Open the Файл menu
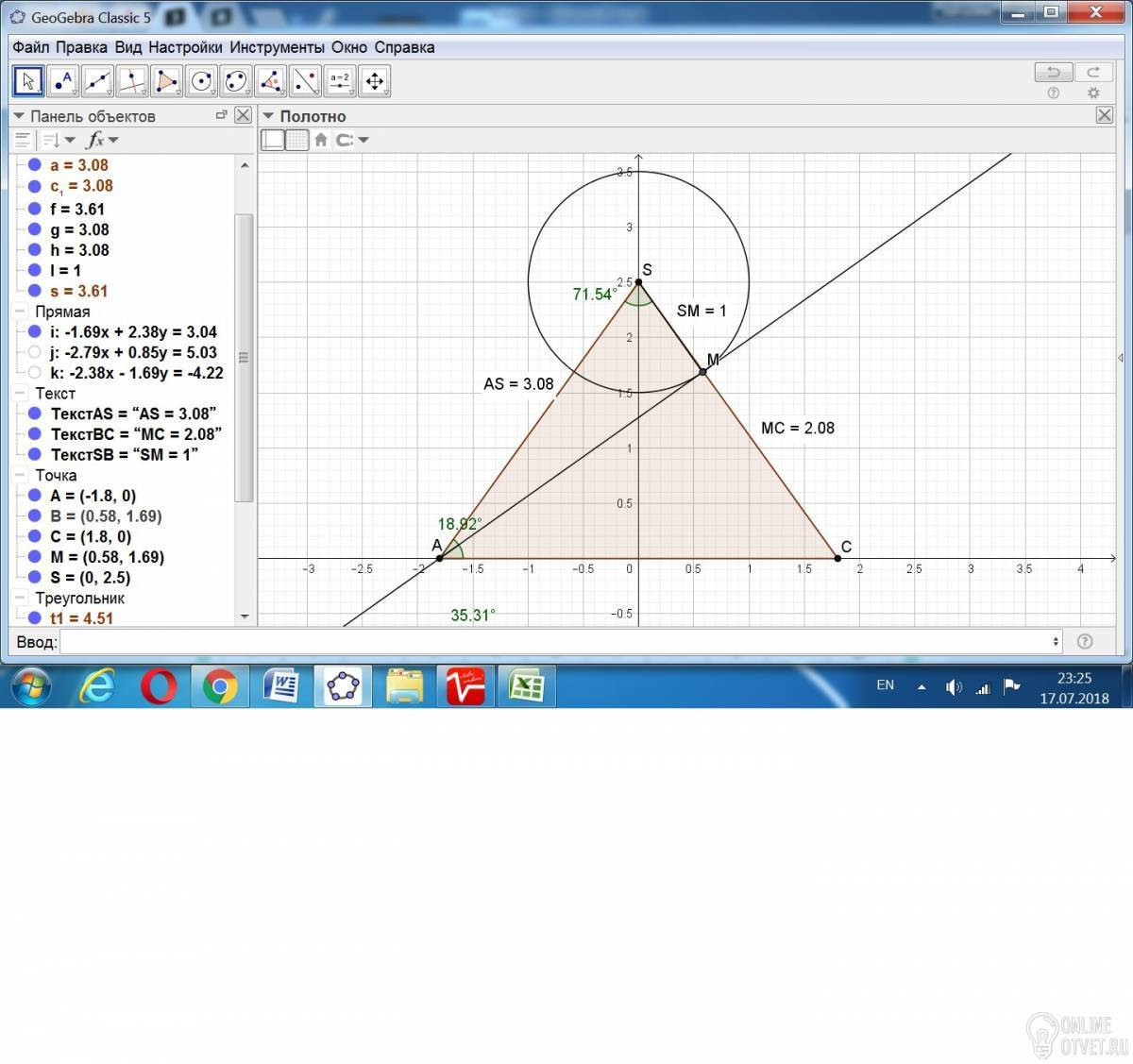Screen dimensions: 1133x1064 (30, 47)
